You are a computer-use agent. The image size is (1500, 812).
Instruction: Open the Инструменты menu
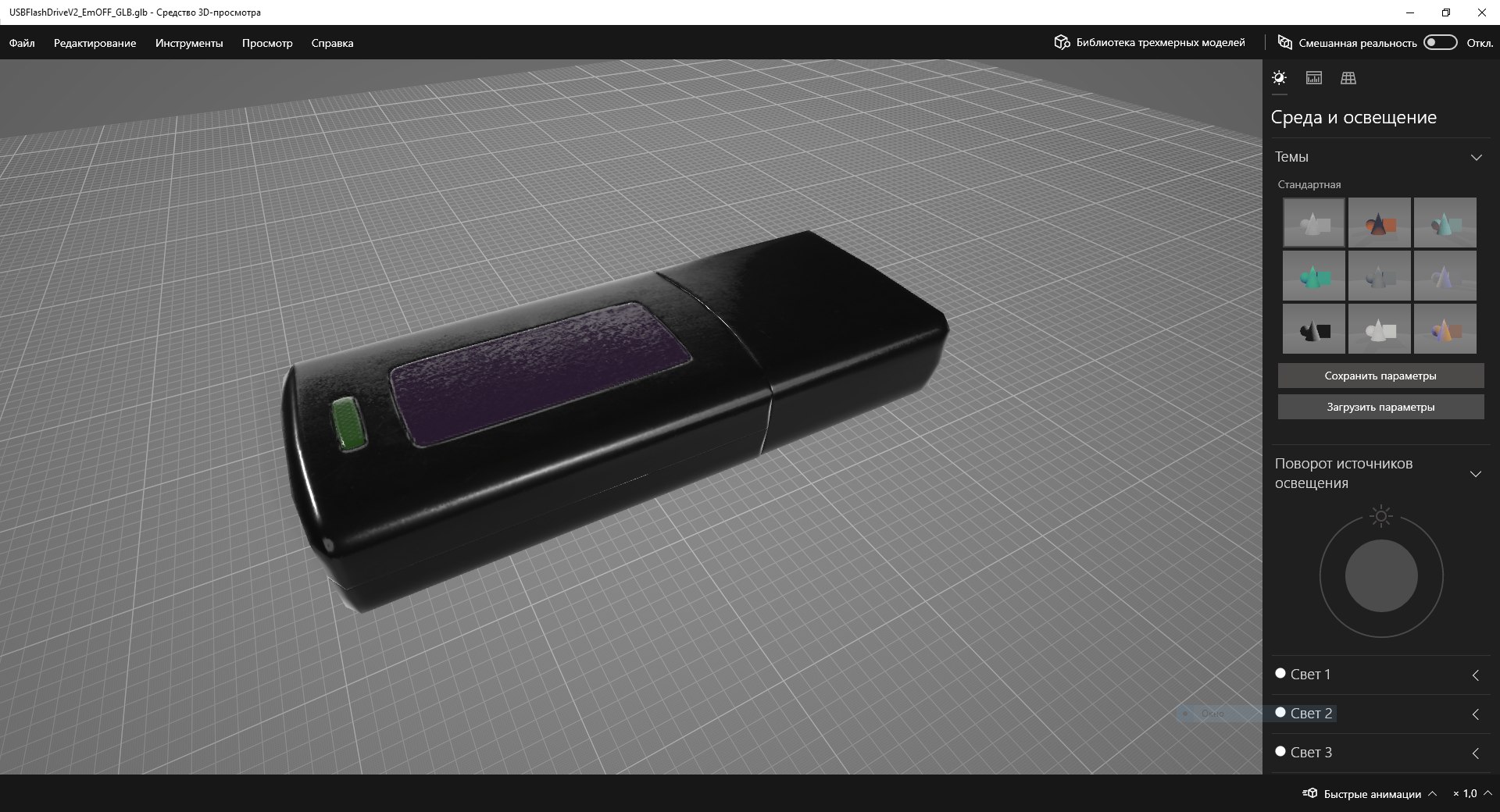pos(189,43)
